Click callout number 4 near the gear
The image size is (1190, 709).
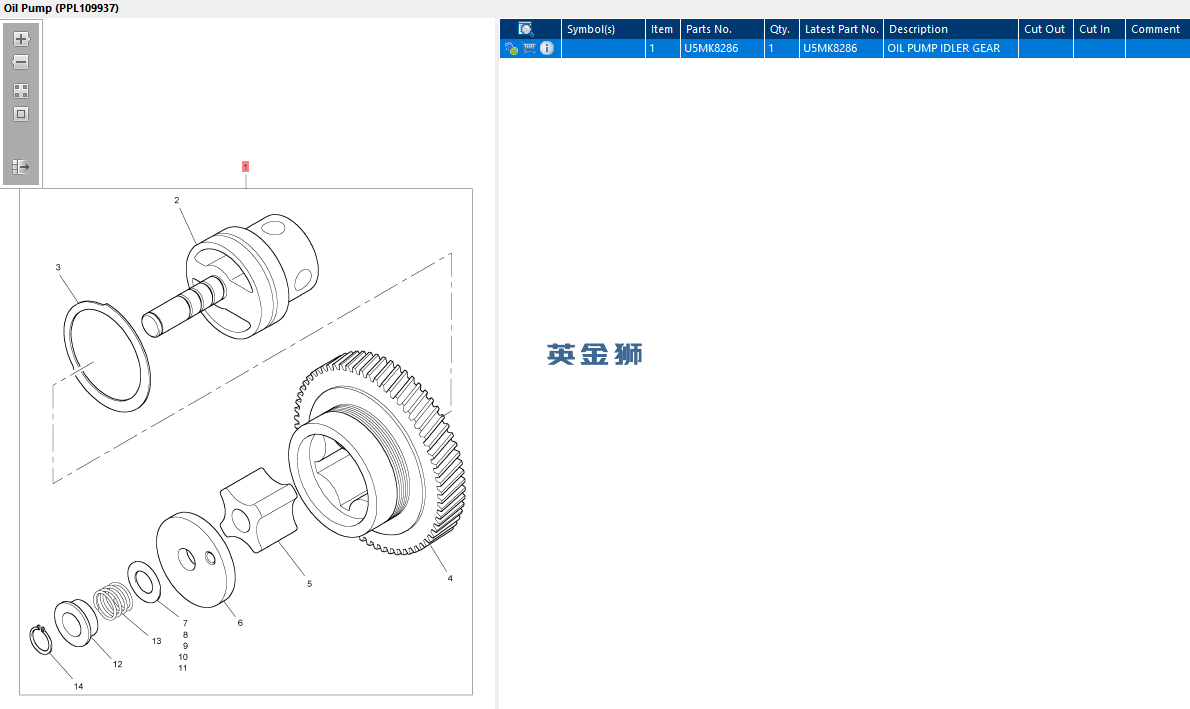pyautogui.click(x=450, y=578)
